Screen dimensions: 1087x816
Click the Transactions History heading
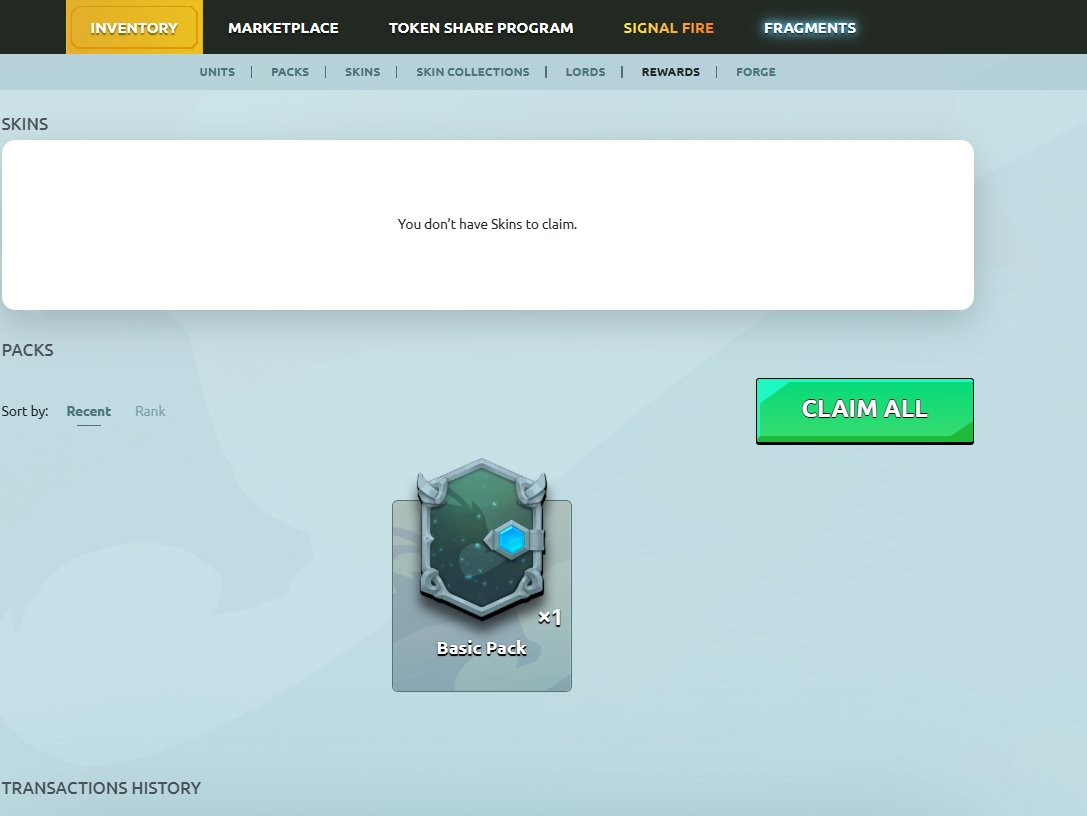[x=101, y=788]
